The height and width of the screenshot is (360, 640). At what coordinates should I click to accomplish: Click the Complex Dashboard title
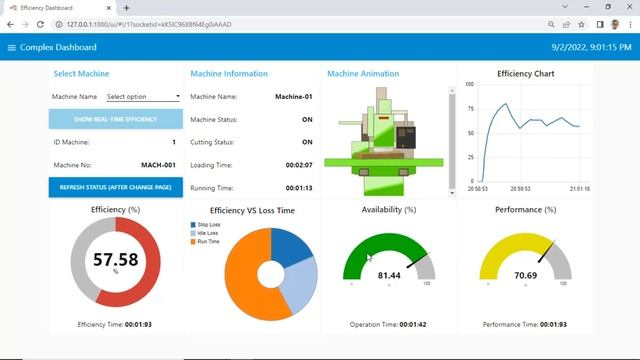tap(58, 47)
